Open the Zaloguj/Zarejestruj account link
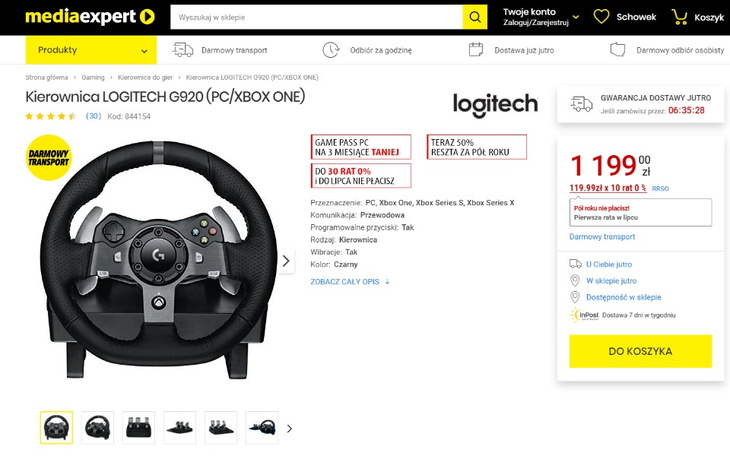The width and height of the screenshot is (730, 456). click(x=535, y=22)
